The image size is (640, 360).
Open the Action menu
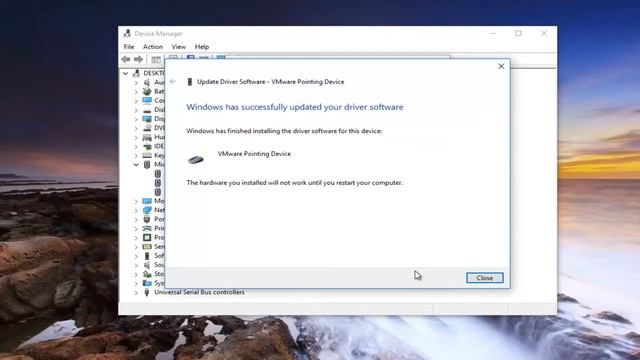tap(153, 47)
